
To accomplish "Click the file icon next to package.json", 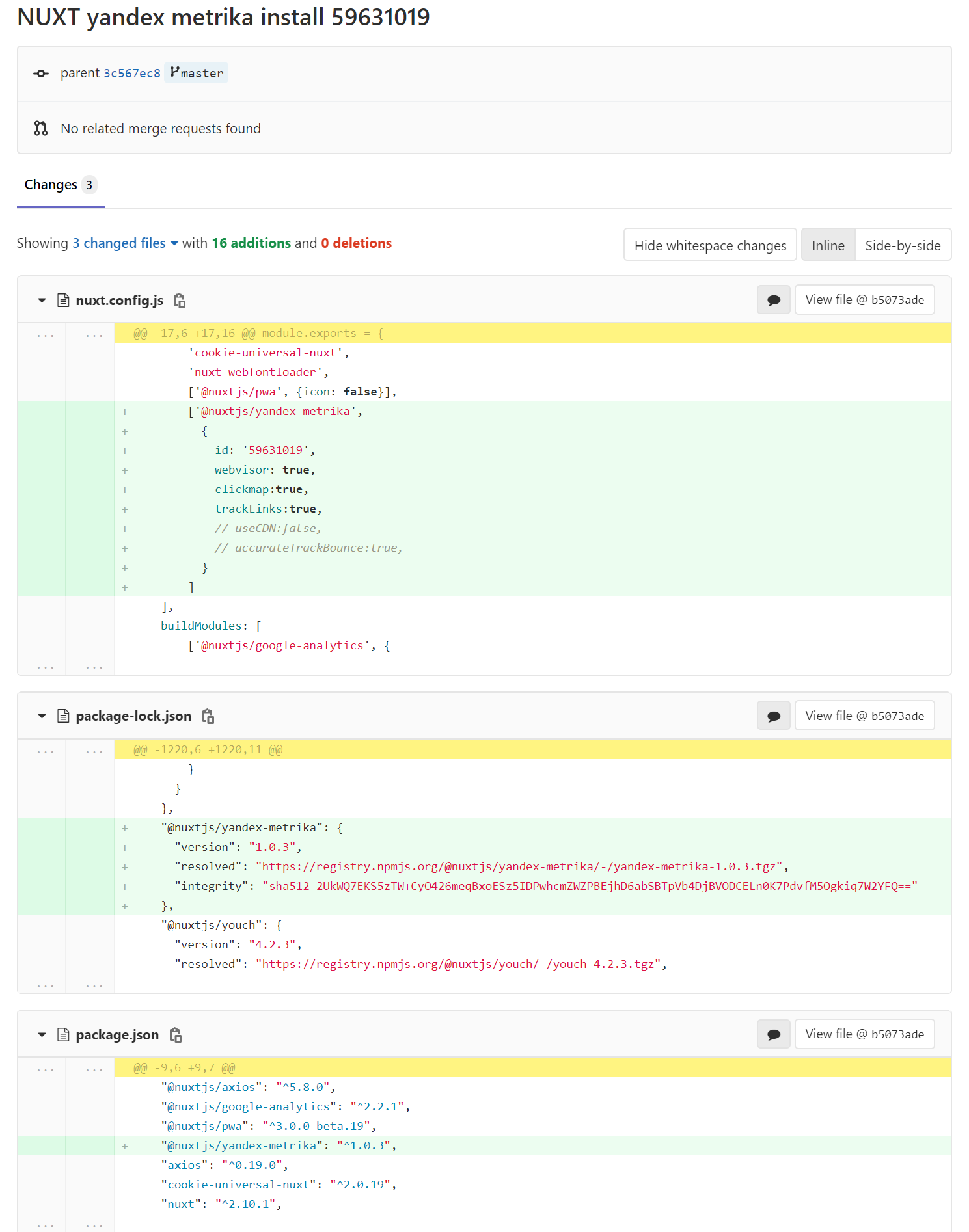I will [63, 1035].
